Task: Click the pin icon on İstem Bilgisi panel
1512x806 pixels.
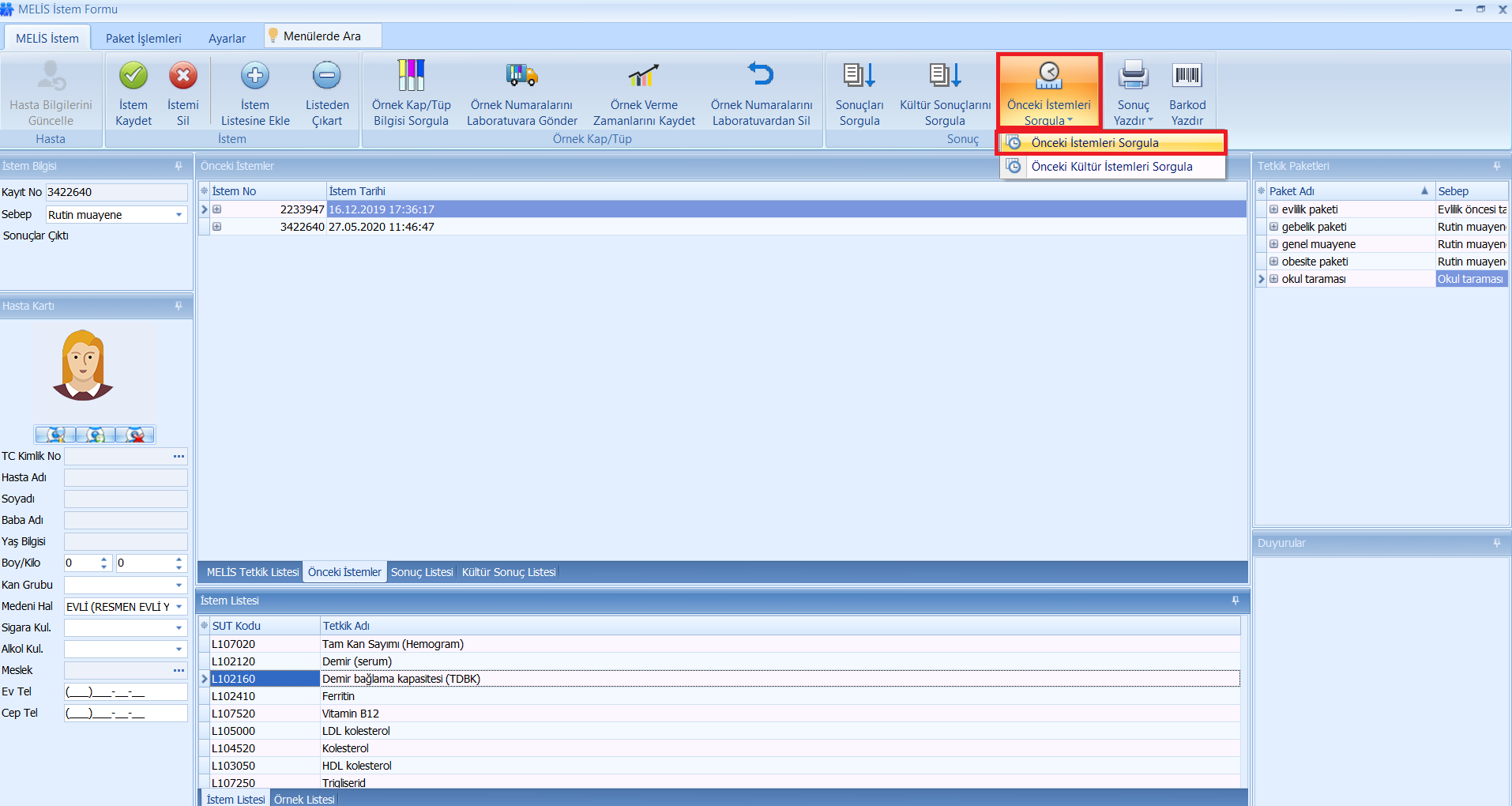Action: pos(179,166)
